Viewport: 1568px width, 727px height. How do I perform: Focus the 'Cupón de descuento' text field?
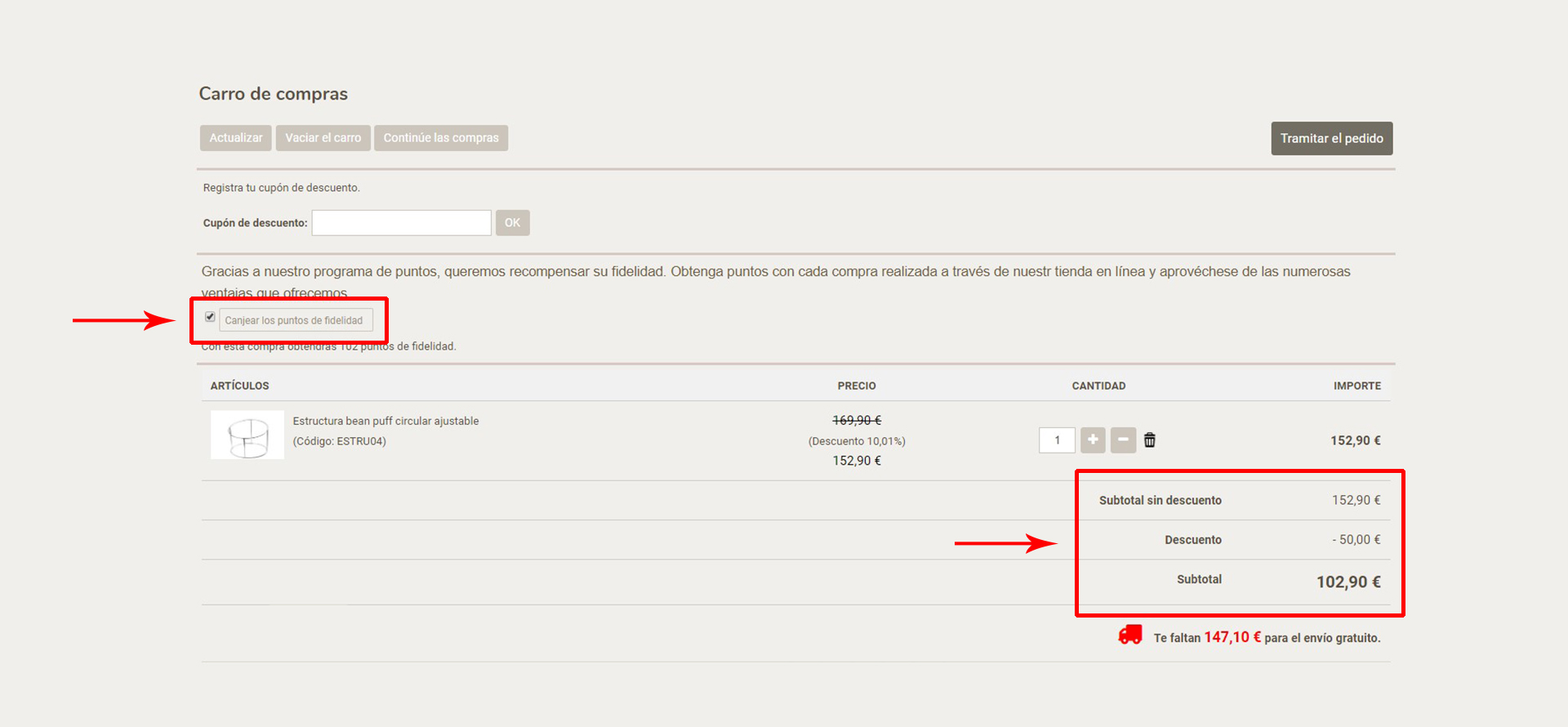click(x=401, y=223)
